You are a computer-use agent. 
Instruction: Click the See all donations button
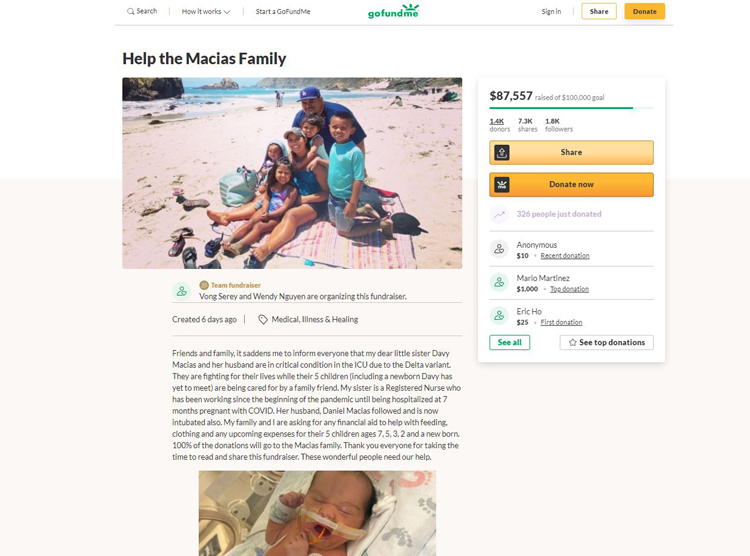pos(509,343)
